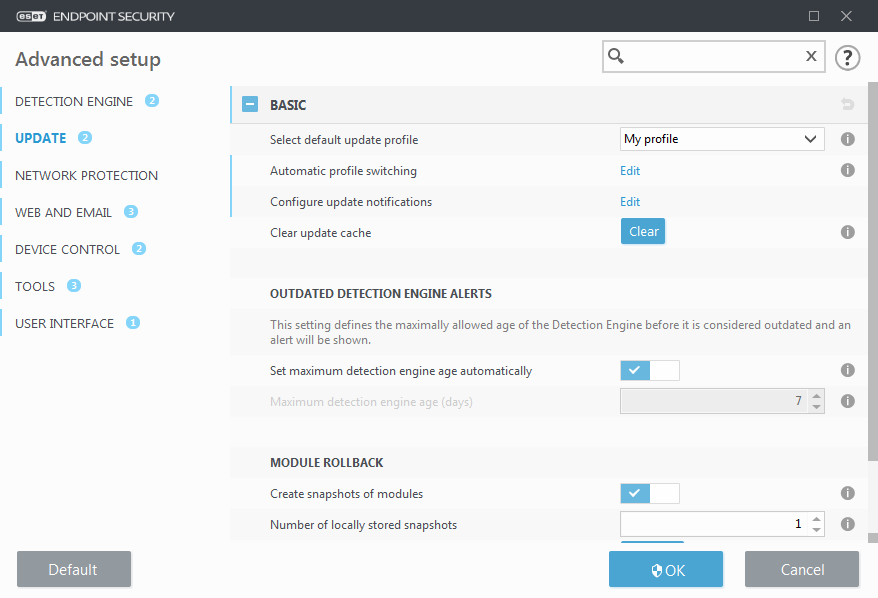This screenshot has width=878, height=598.
Task: Show info for Set maximum detection engine age automatically
Action: click(848, 370)
